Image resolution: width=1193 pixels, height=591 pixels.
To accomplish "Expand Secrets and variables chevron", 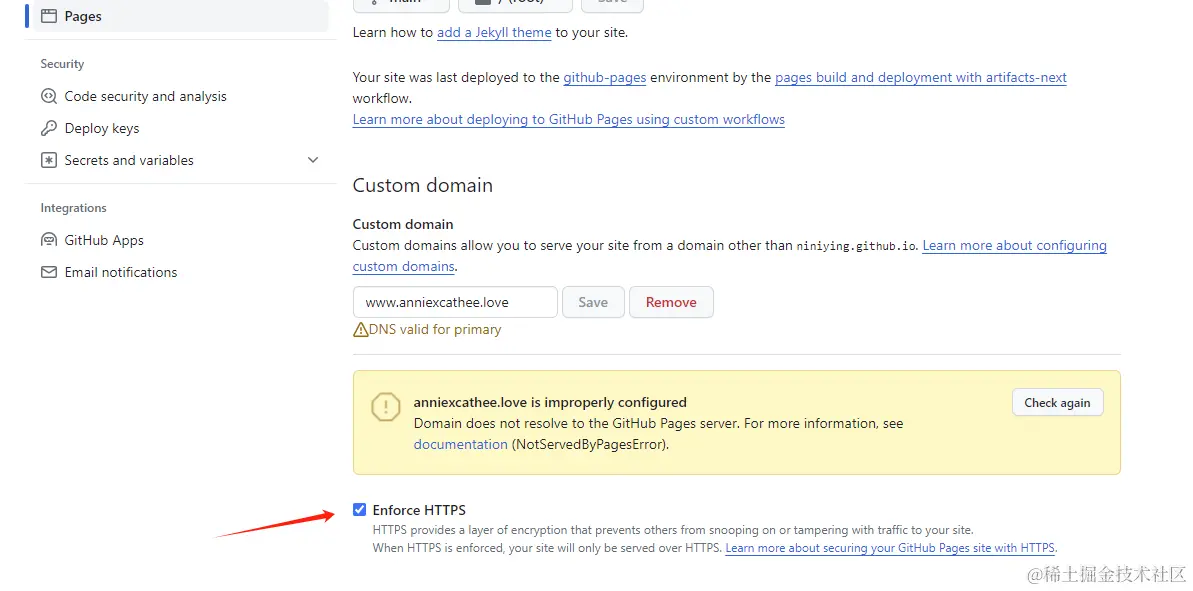I will click(x=313, y=160).
